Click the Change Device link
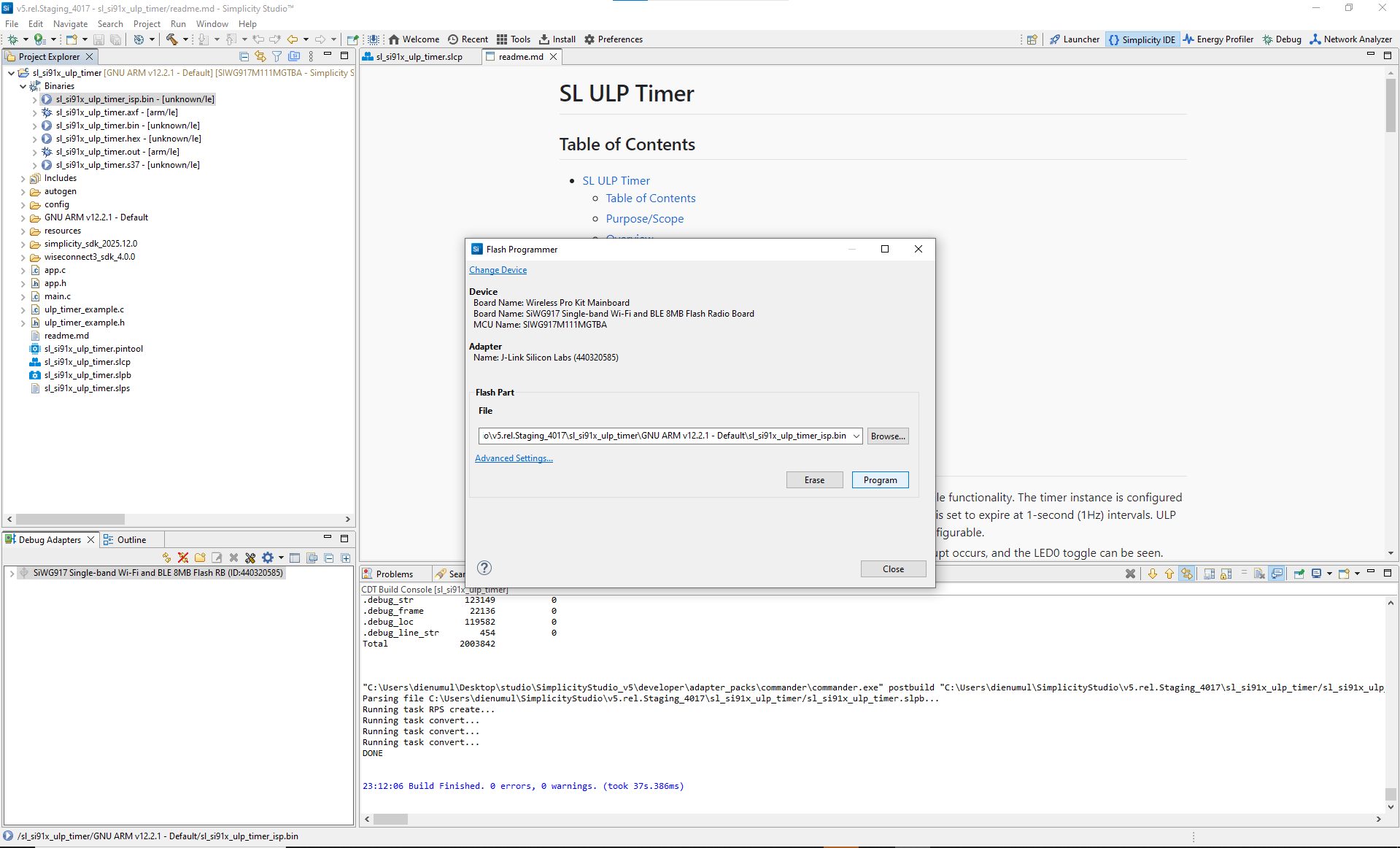Viewport: 1400px width, 848px height. (x=498, y=270)
